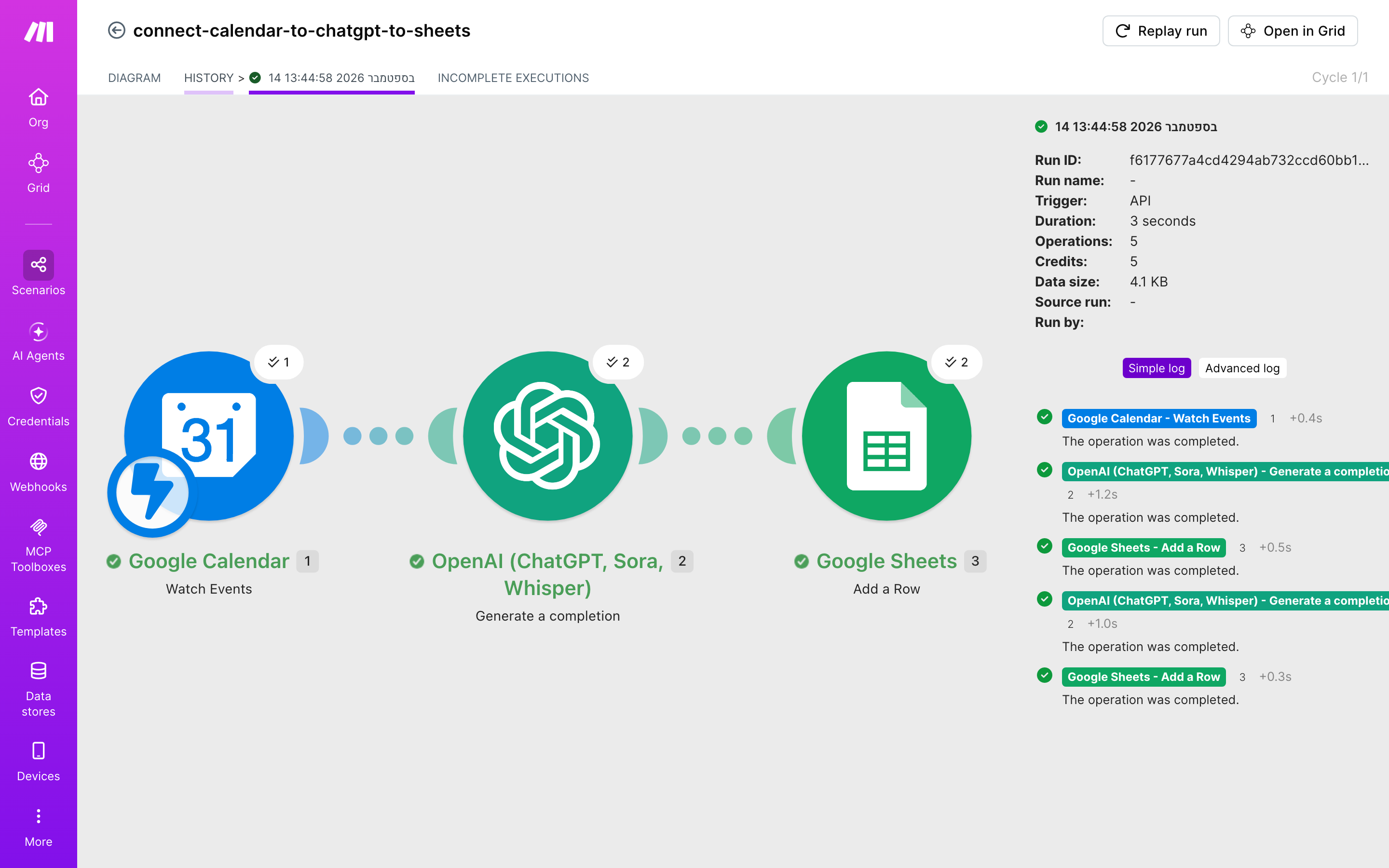Switch to the HISTORY tab
The width and height of the screenshot is (1389, 868).
[x=208, y=78]
